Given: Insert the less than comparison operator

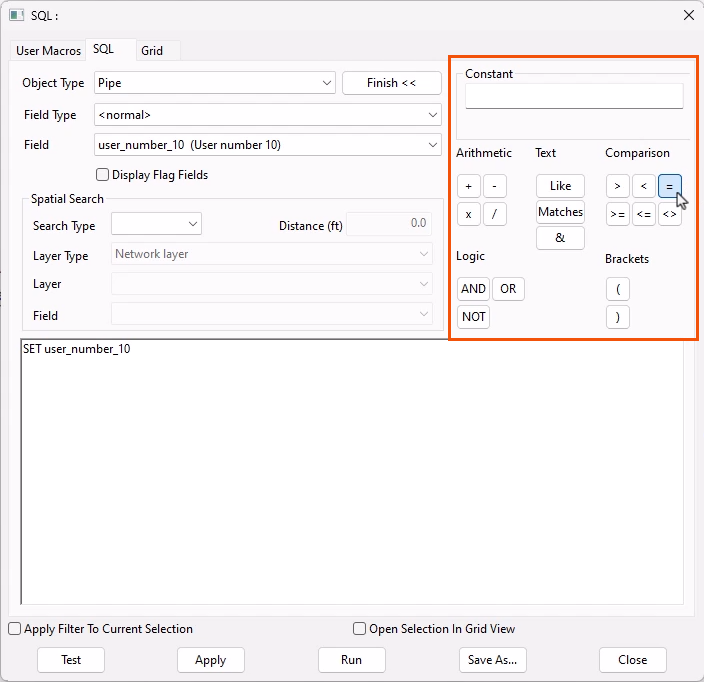Looking at the screenshot, I should click(x=643, y=186).
